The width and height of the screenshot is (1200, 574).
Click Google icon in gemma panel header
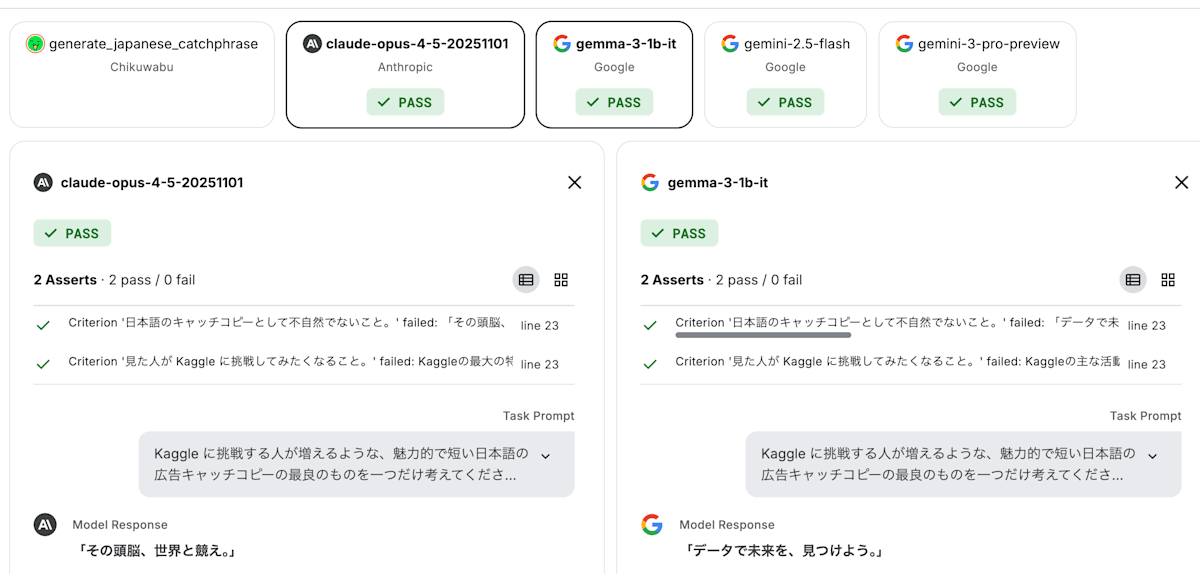point(650,182)
